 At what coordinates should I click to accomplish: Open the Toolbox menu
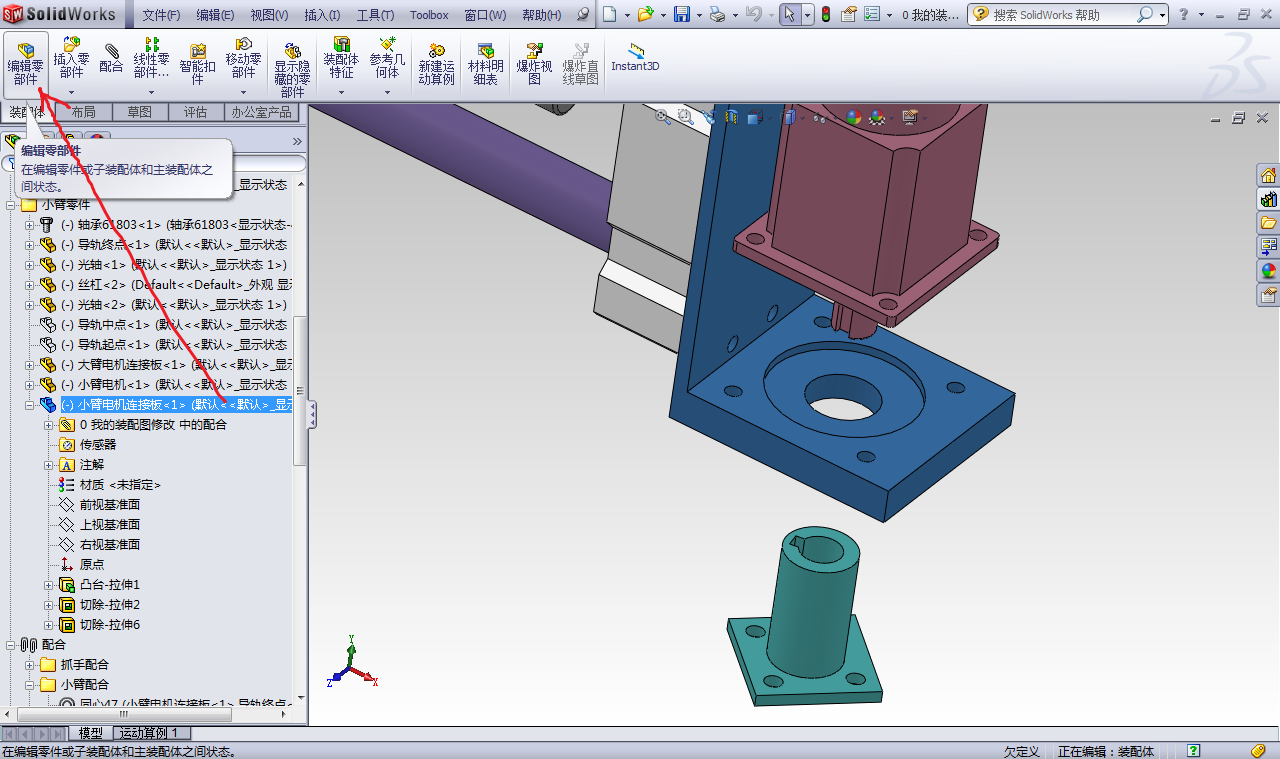[429, 15]
